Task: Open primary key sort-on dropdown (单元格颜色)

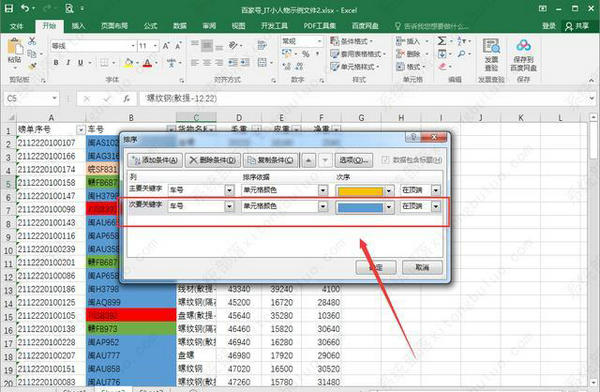Action: click(323, 190)
